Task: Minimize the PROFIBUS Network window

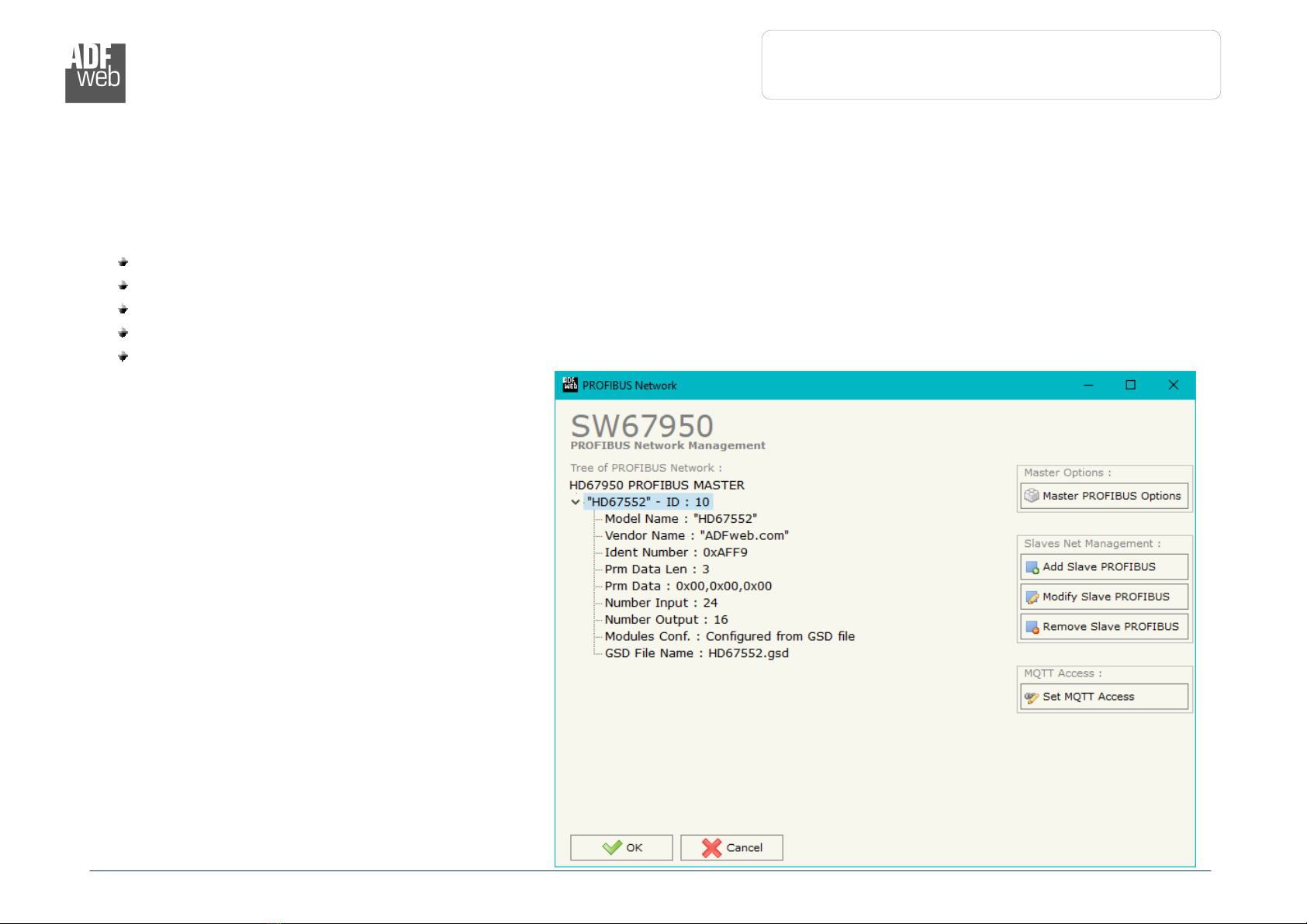Action: coord(1088,385)
